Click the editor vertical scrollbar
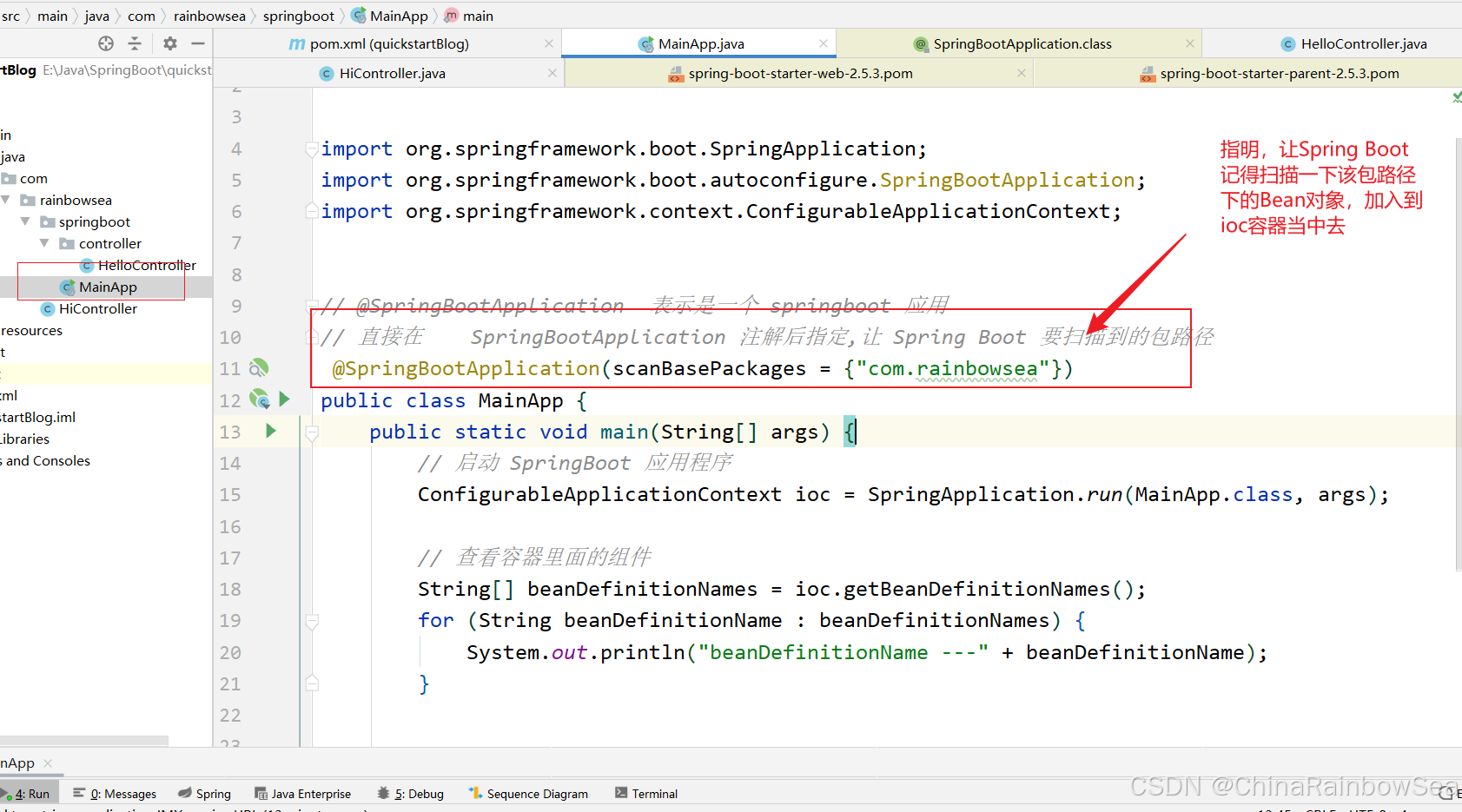The width and height of the screenshot is (1462, 812). (x=1458, y=347)
